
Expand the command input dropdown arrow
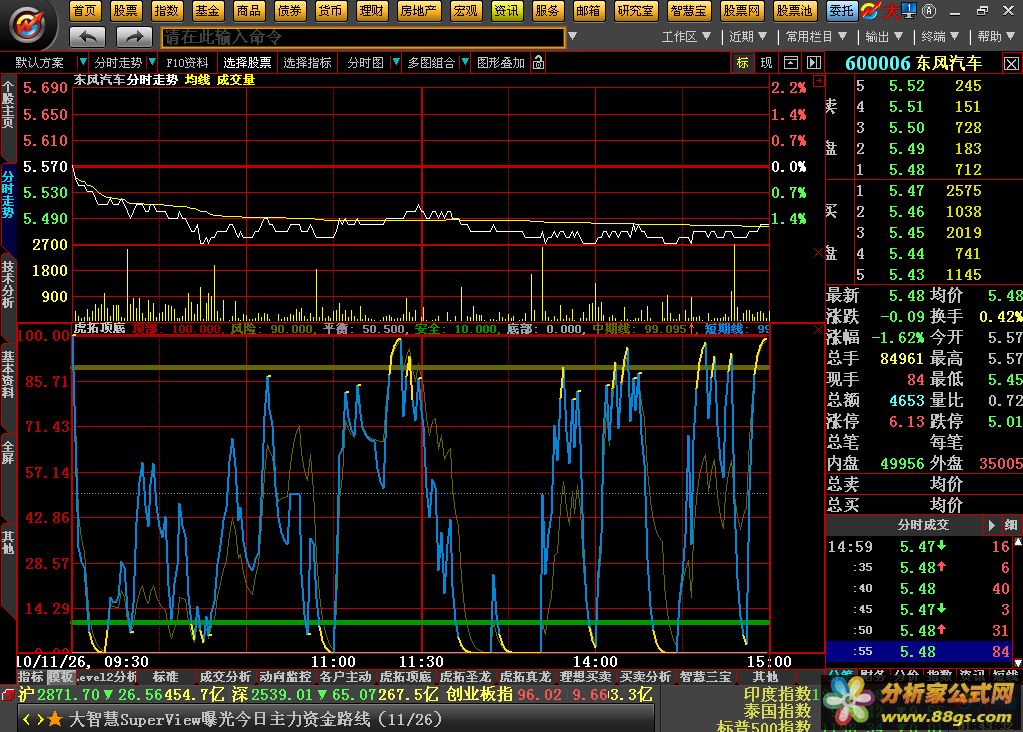[x=572, y=37]
